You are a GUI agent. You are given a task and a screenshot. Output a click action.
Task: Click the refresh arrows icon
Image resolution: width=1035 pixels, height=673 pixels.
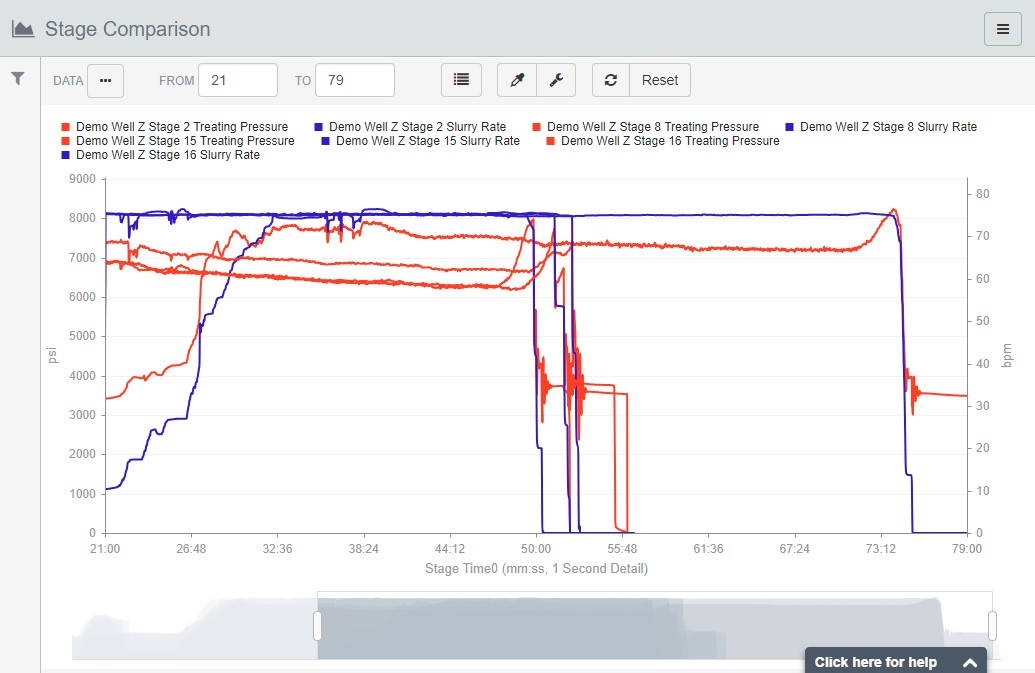tap(611, 80)
